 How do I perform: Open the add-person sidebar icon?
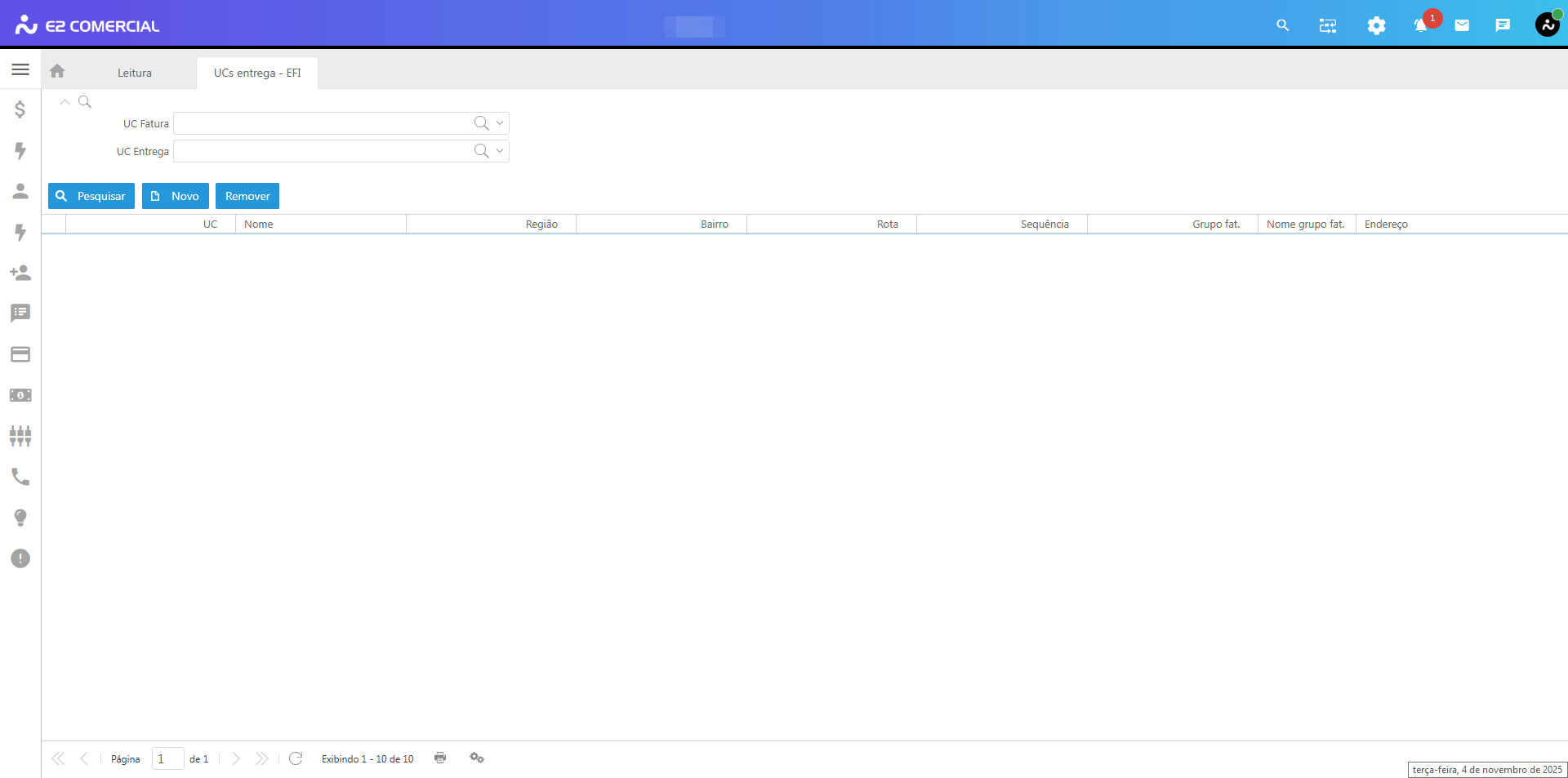(20, 273)
